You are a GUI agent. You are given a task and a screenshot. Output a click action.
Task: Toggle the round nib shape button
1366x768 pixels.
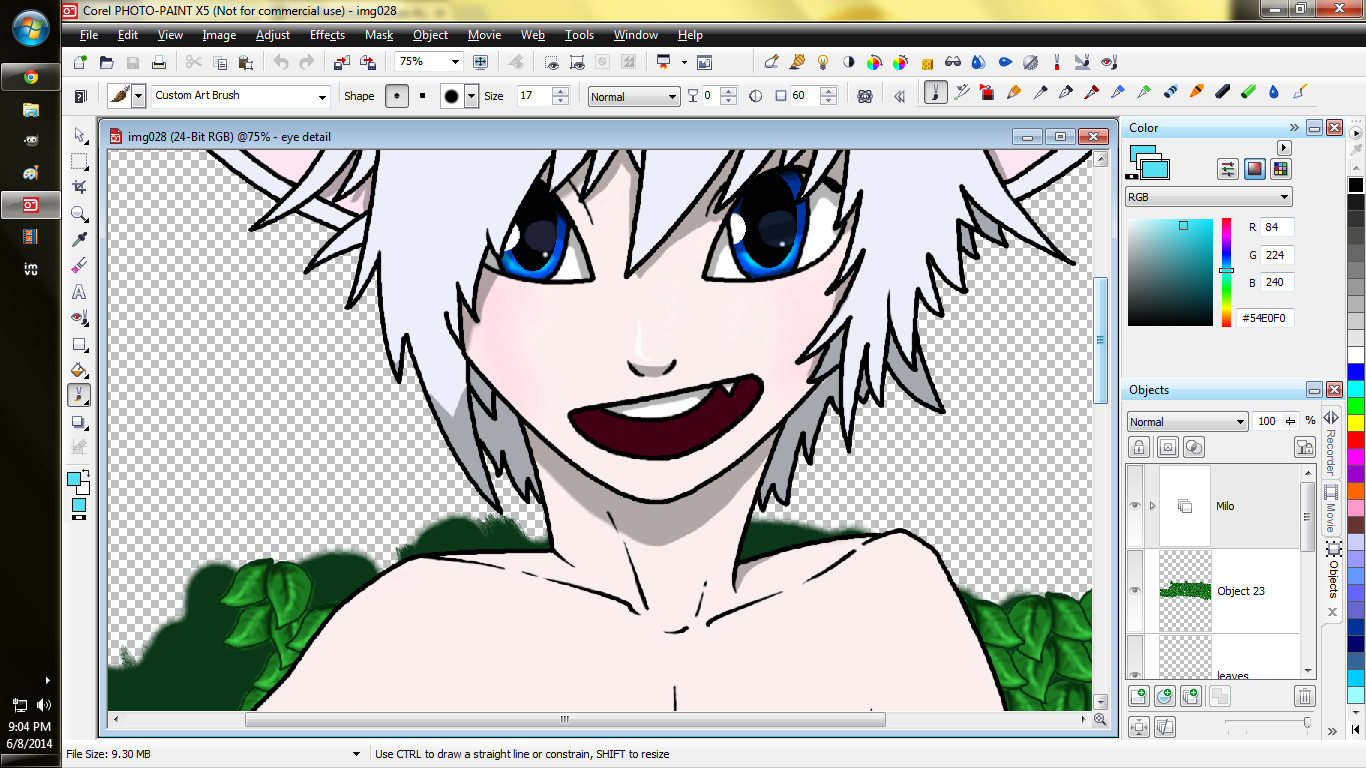tap(397, 96)
